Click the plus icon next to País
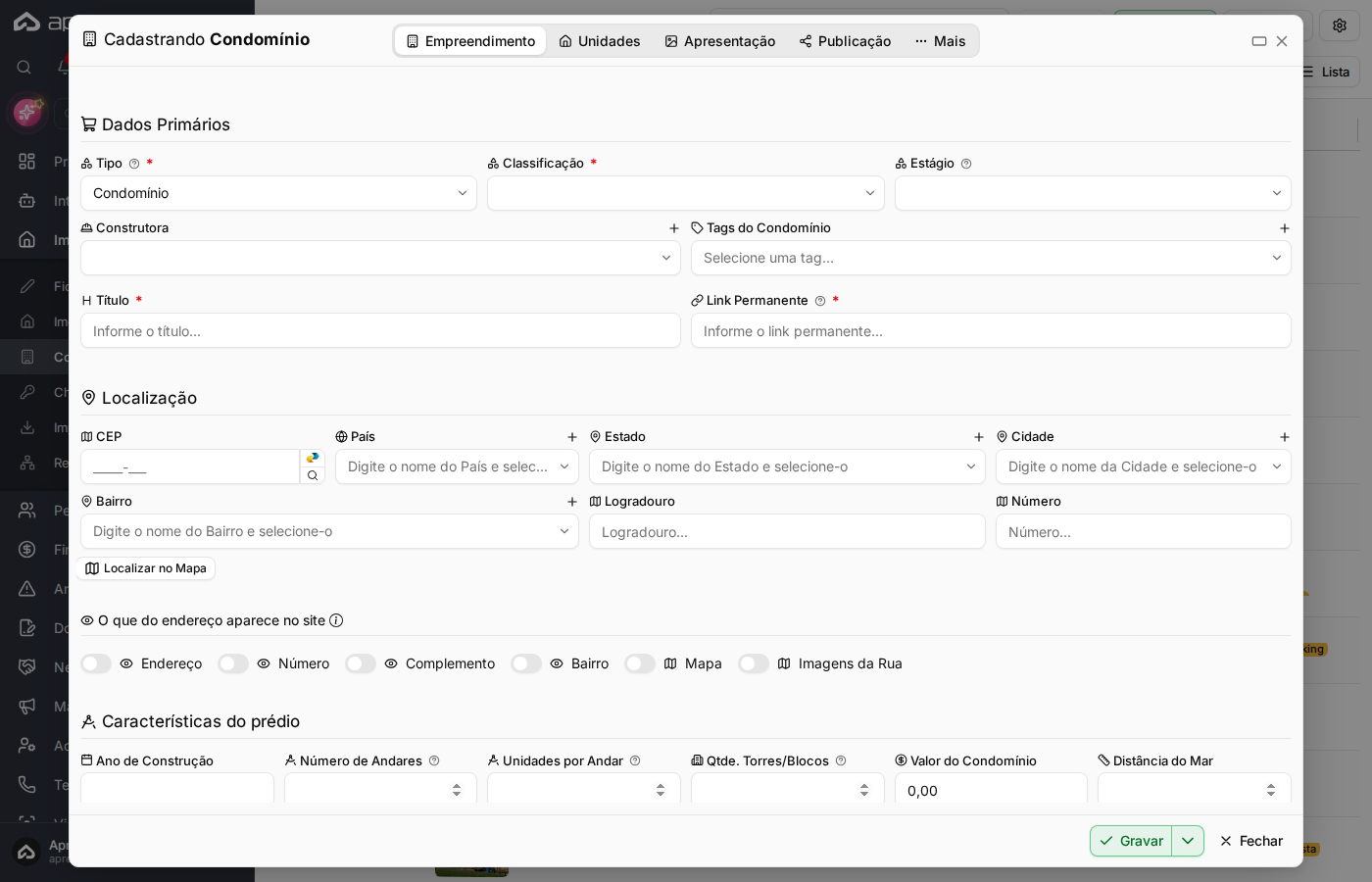 (572, 437)
